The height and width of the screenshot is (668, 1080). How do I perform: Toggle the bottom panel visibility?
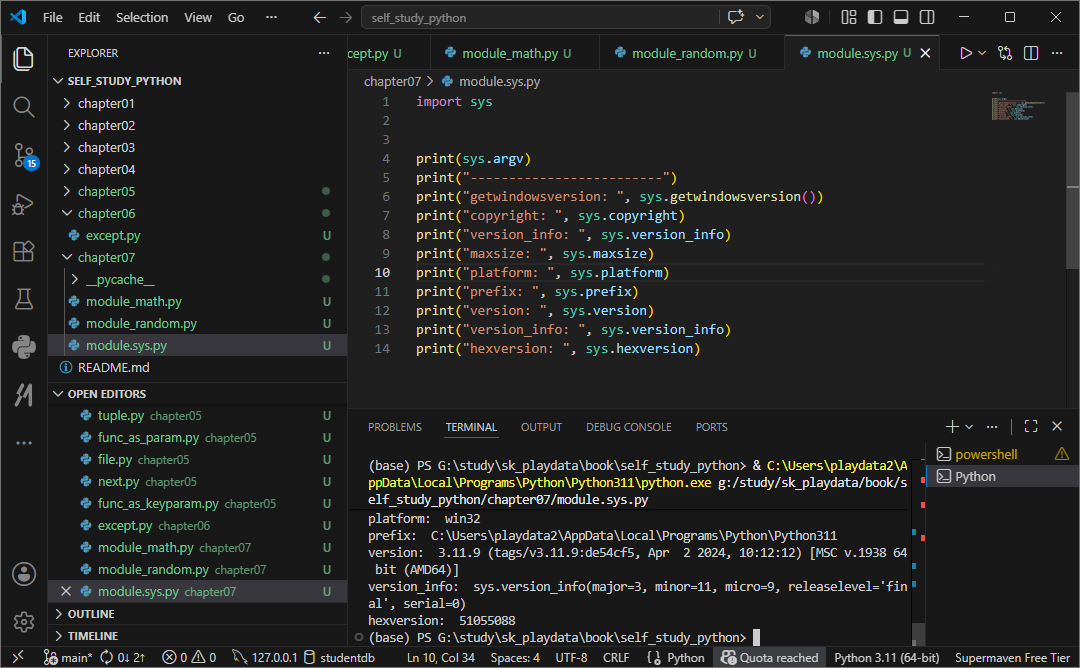901,17
